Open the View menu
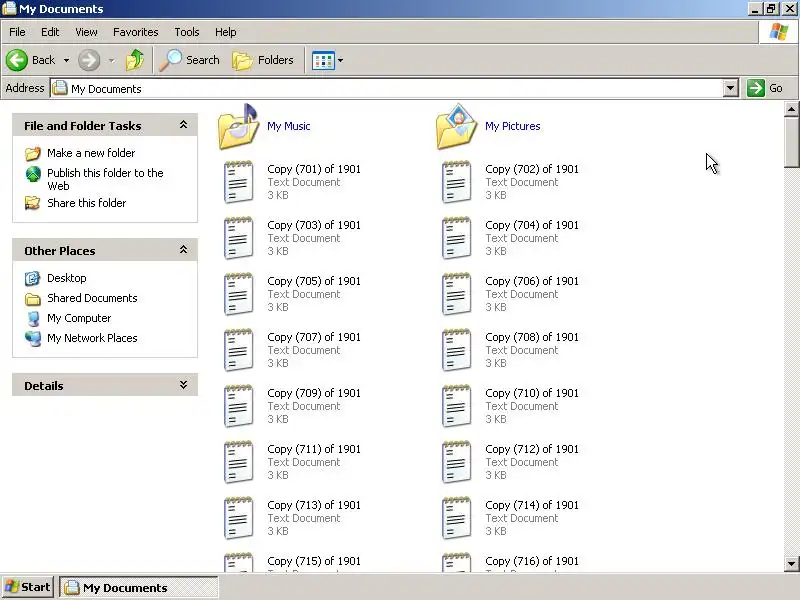Viewport: 800px width, 600px height. pyautogui.click(x=86, y=32)
